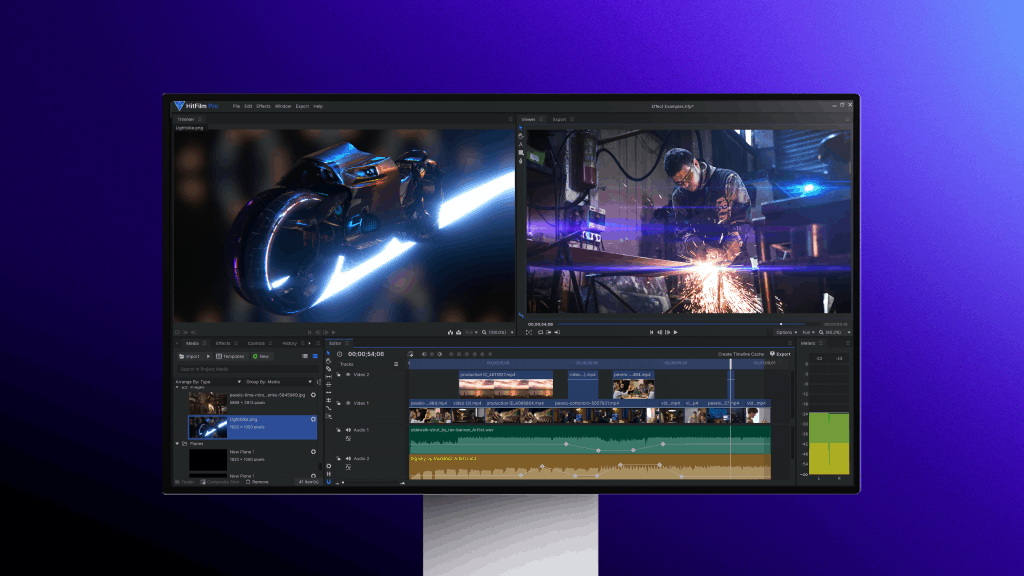The image size is (1024, 576).
Task: Select the Lightbike.png thumbnail
Action: tap(208, 426)
